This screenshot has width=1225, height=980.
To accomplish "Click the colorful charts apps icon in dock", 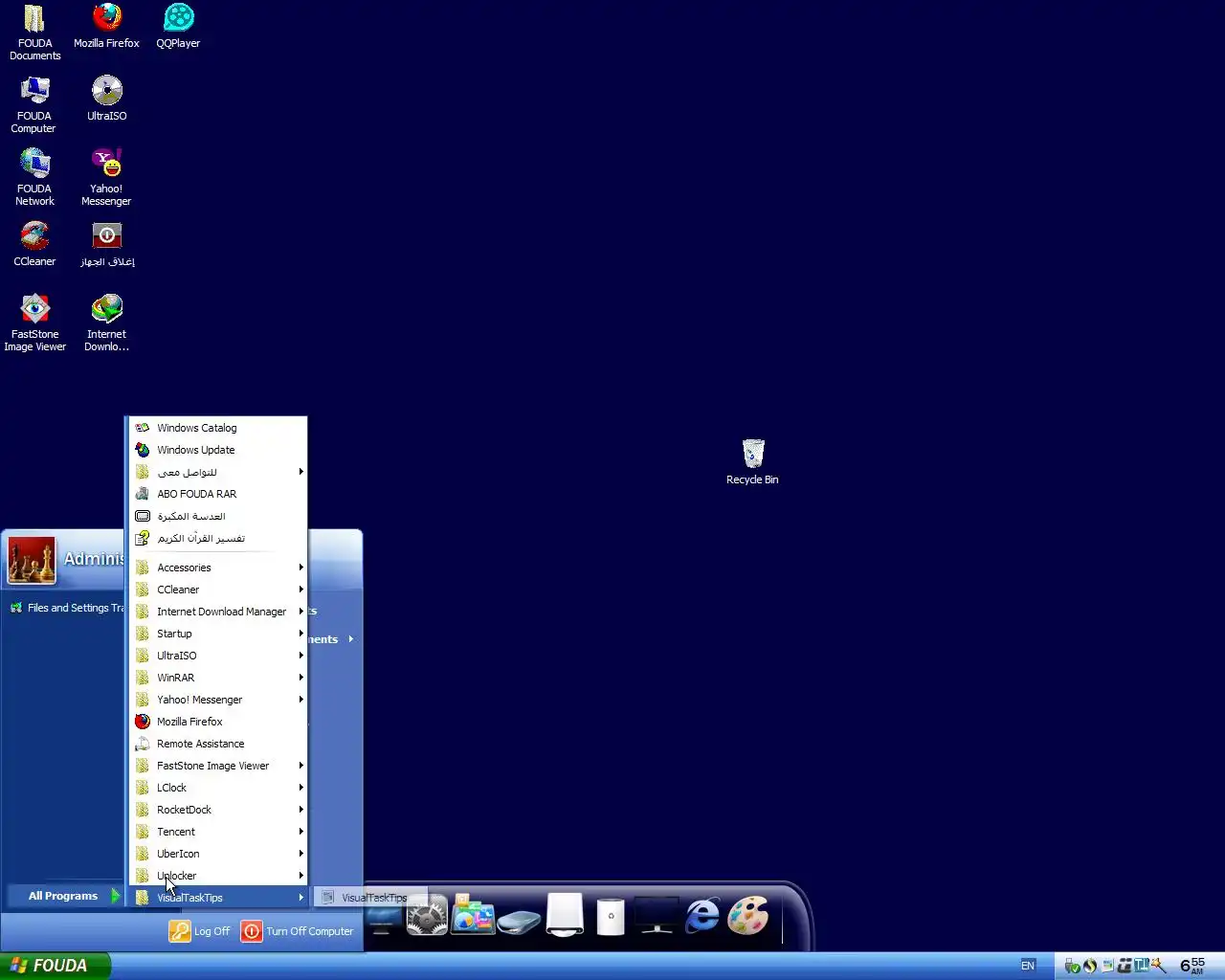I will tap(473, 915).
